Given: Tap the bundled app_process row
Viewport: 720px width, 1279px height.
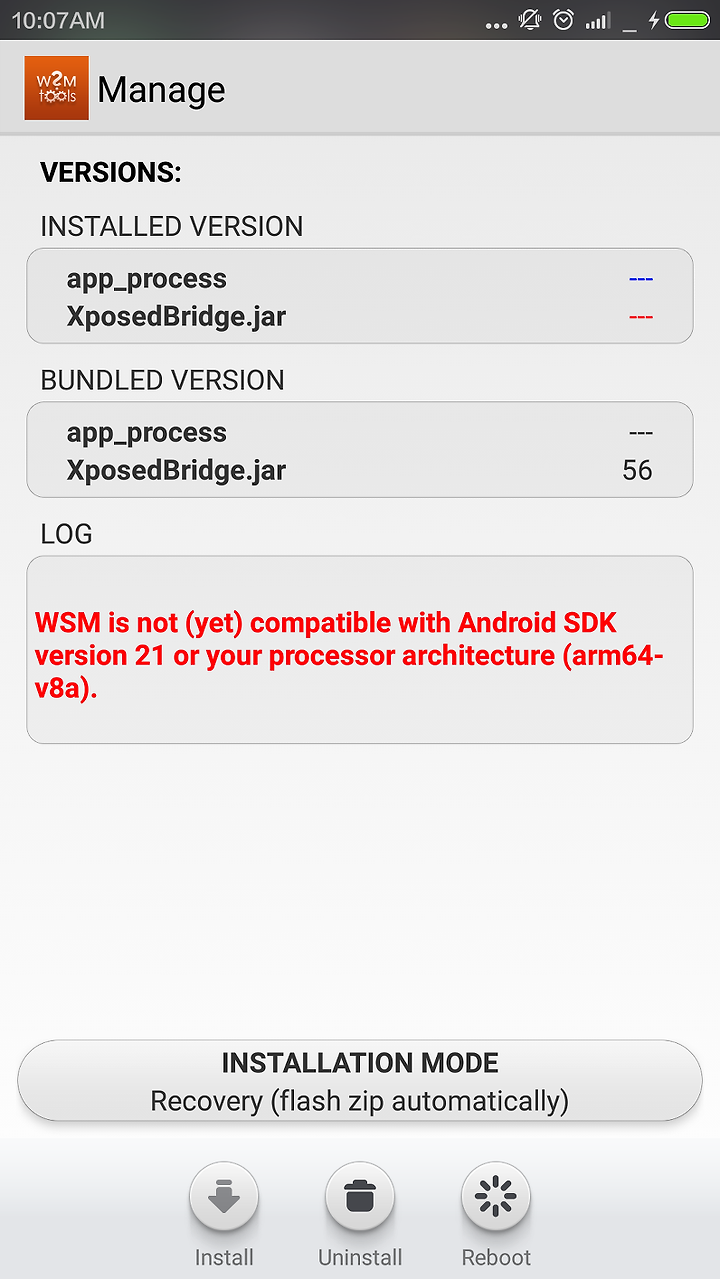Looking at the screenshot, I should (x=360, y=433).
